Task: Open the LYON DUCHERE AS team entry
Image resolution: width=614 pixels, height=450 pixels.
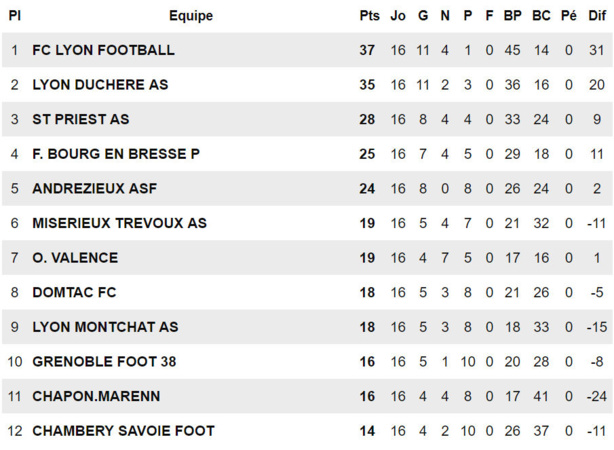Action: pyautogui.click(x=100, y=85)
